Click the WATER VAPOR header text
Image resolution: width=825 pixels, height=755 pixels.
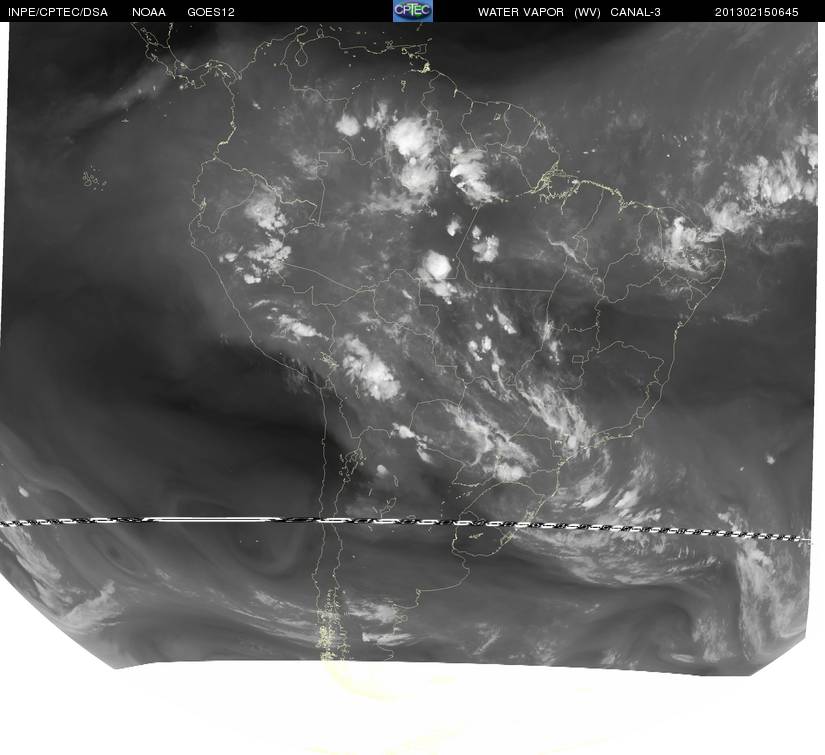coord(520,12)
